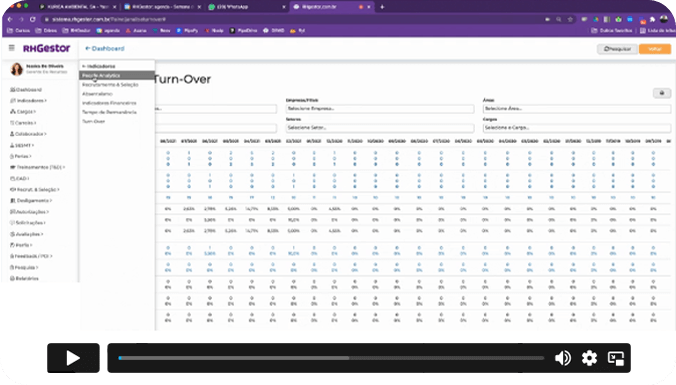The image size is (676, 385).
Task: Click the print icon button
Action: coord(662,93)
